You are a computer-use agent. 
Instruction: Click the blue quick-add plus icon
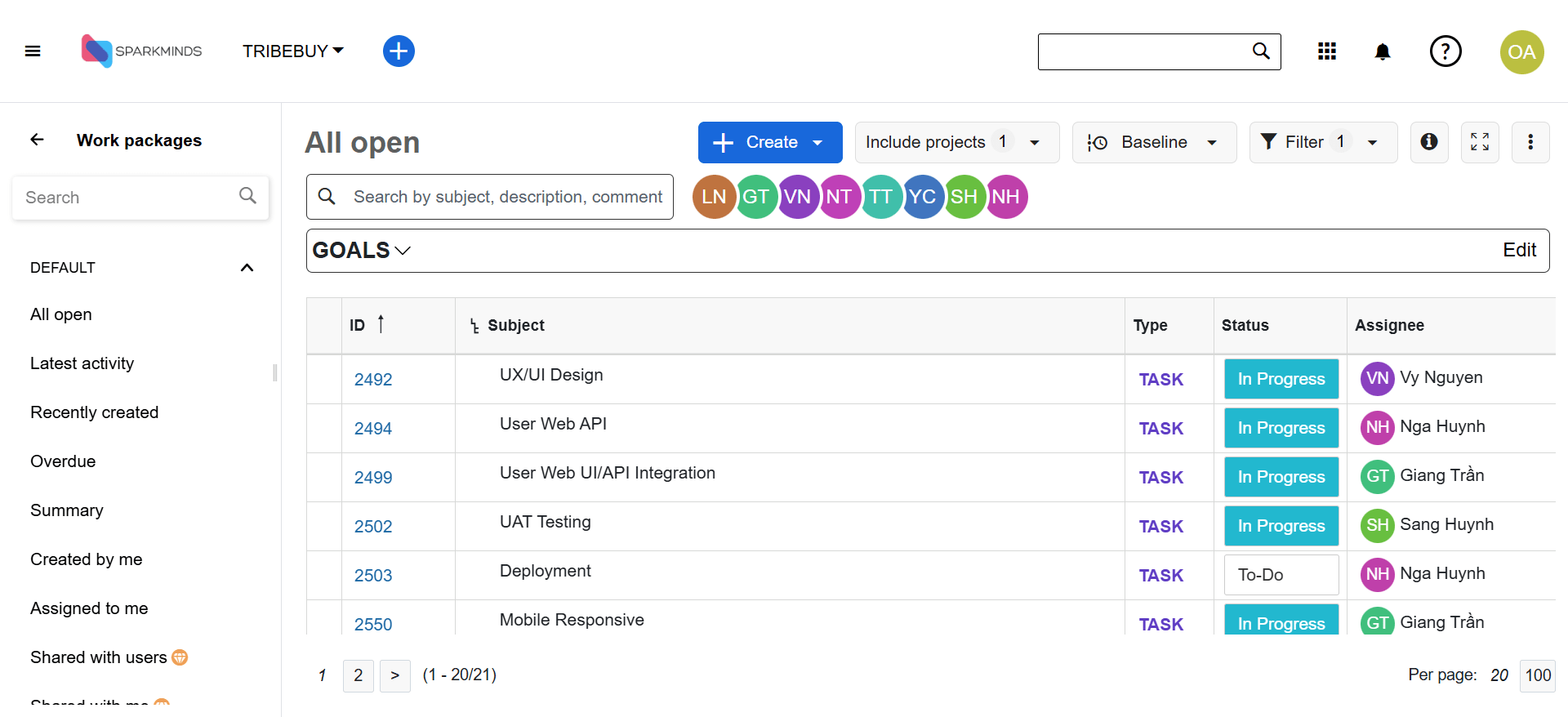coord(399,51)
